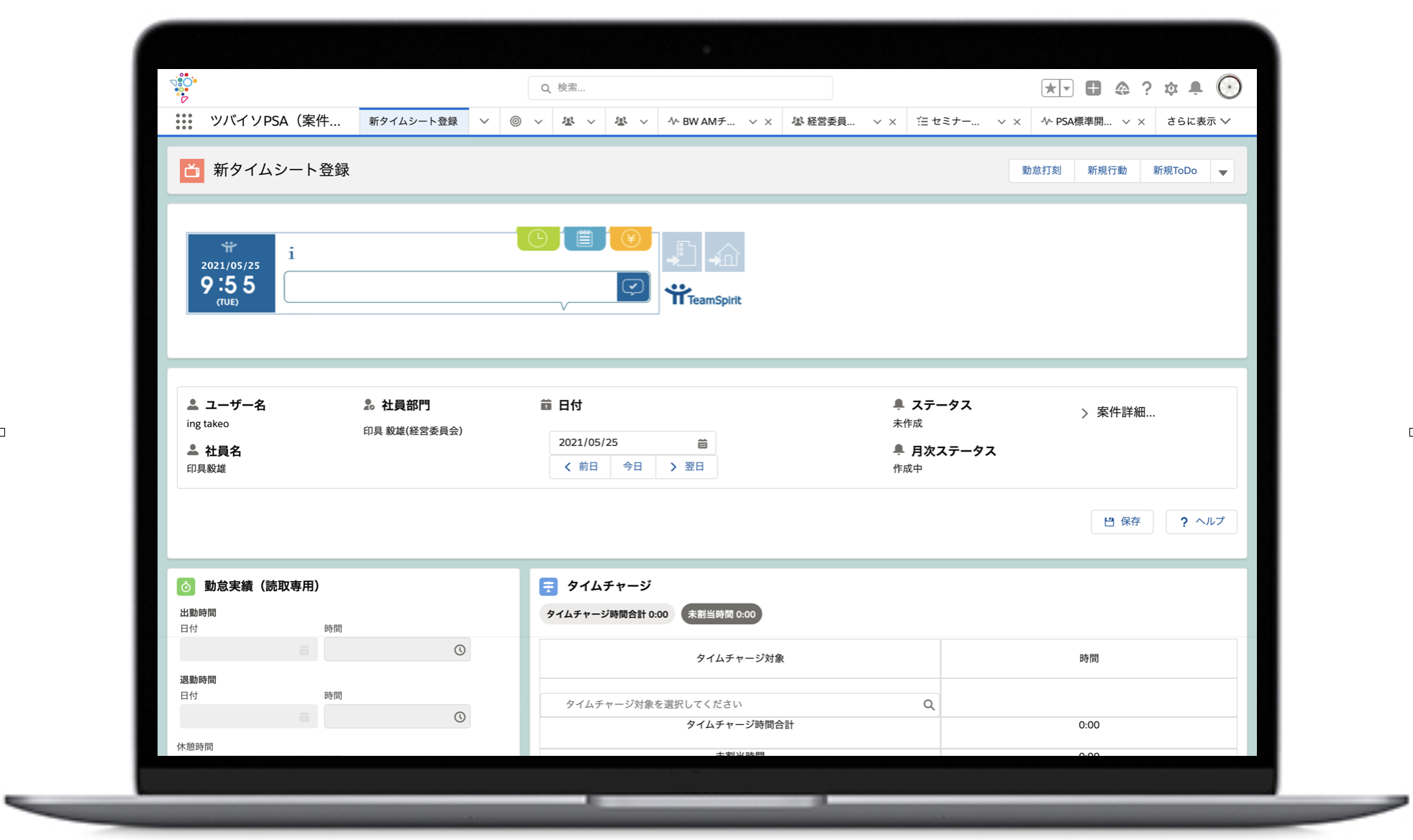
Task: Open the date picker calendar icon
Action: [x=702, y=443]
